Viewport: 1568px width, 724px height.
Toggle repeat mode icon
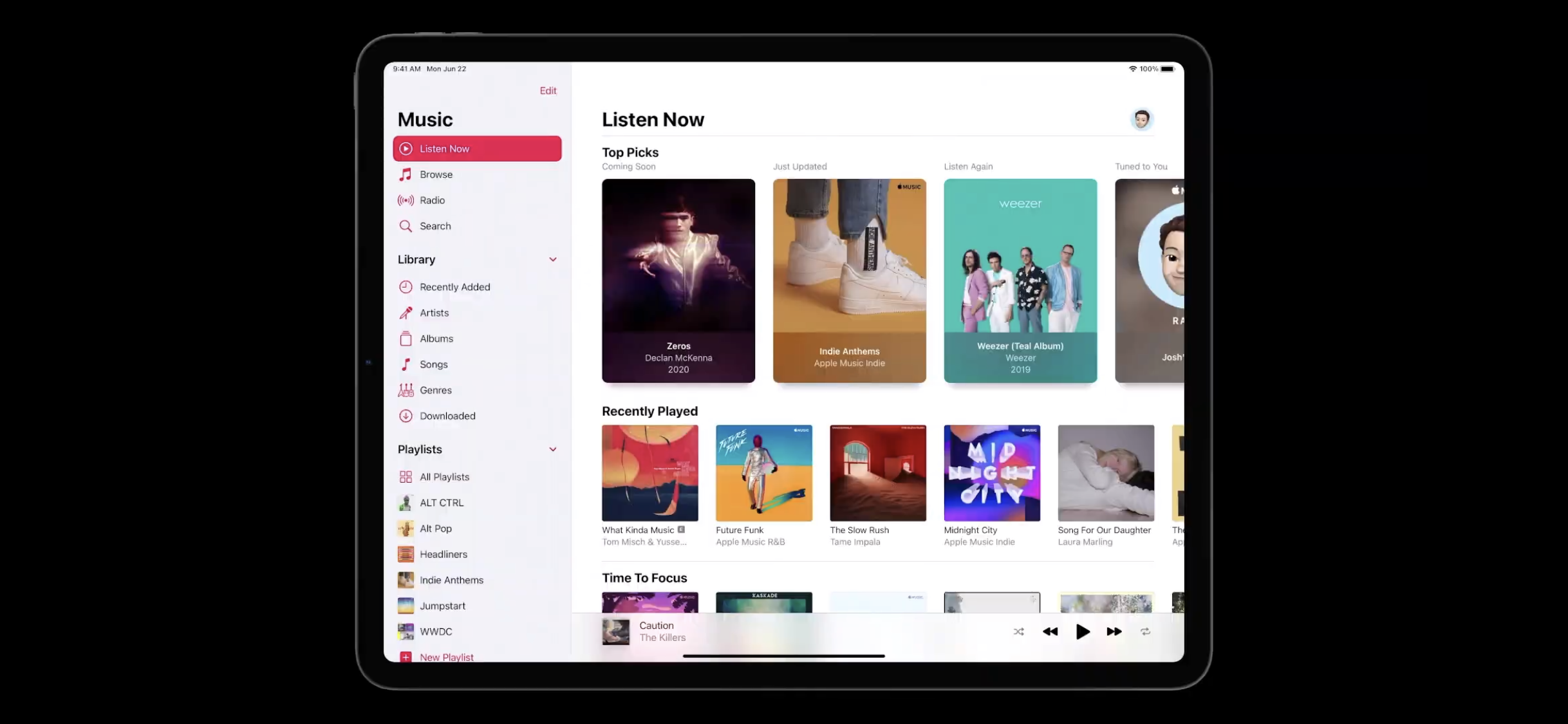click(1145, 631)
